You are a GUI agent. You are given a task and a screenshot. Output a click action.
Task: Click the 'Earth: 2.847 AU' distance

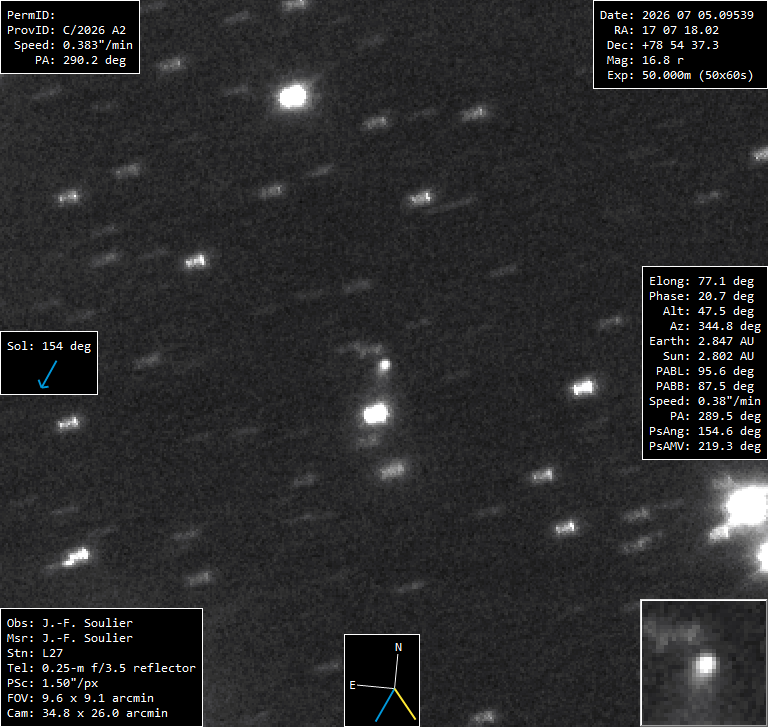click(701, 341)
